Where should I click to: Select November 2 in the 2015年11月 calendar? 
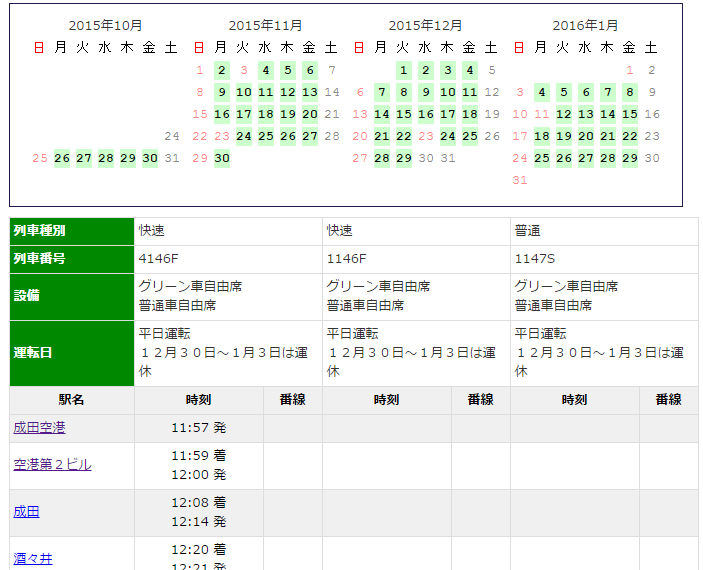pyautogui.click(x=222, y=70)
